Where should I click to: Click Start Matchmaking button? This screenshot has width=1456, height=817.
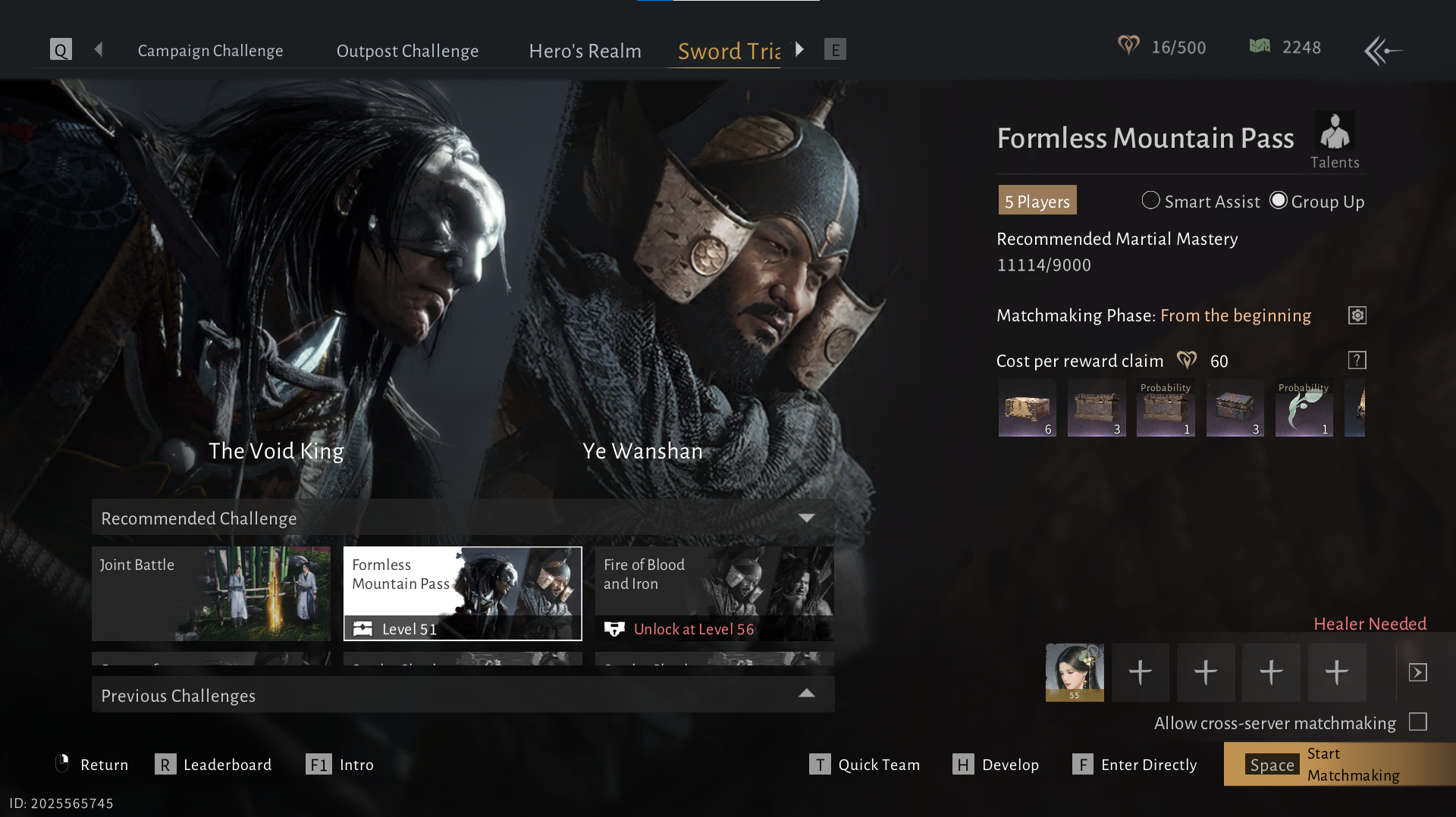(1340, 764)
